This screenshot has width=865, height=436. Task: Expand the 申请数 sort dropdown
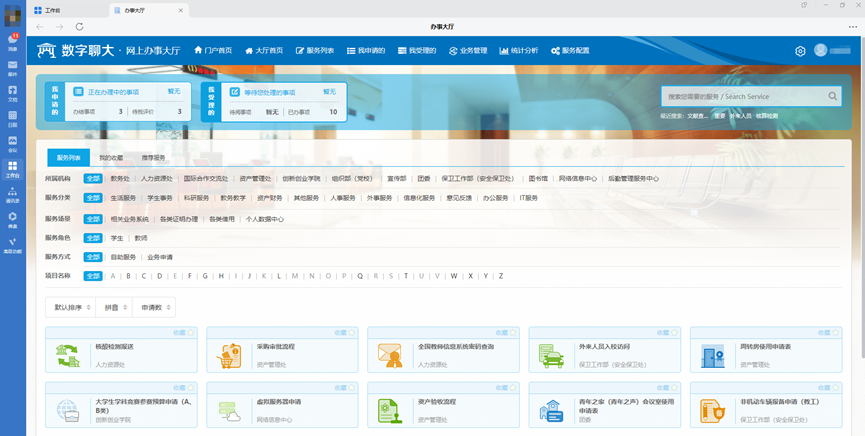coord(156,307)
